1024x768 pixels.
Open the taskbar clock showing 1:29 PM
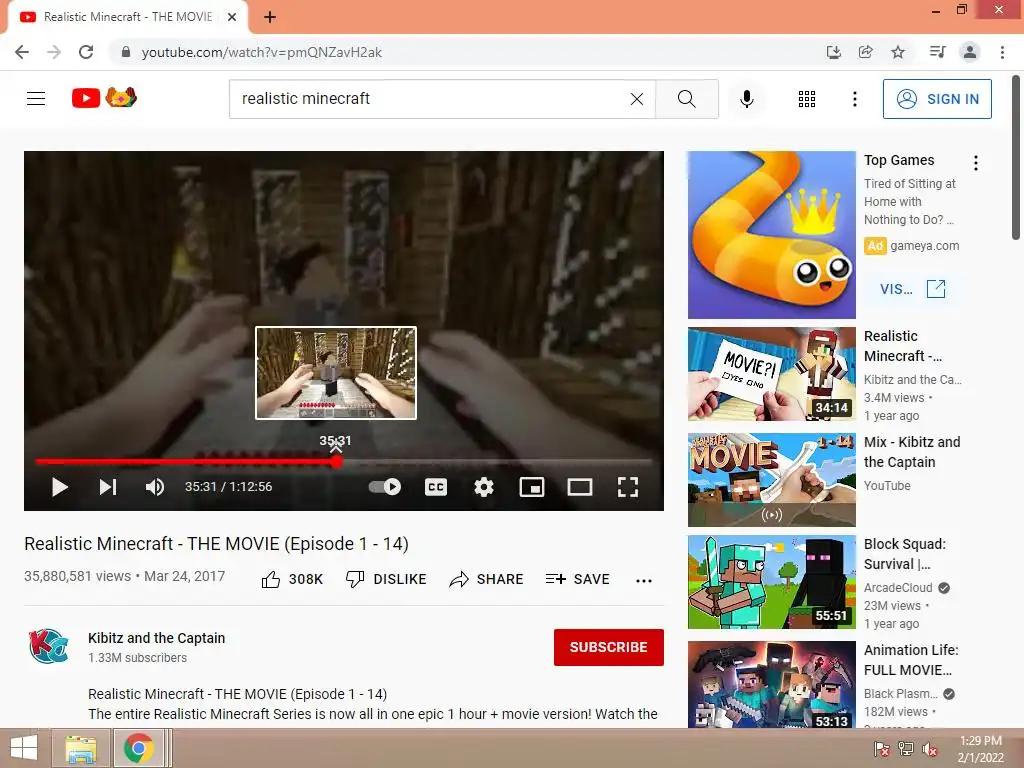tap(981, 749)
